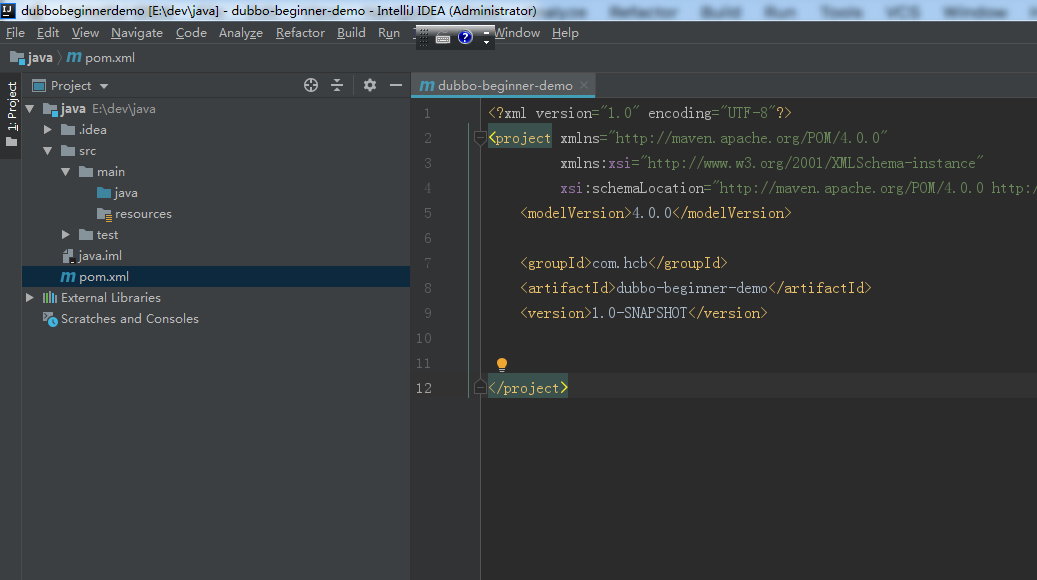Click the Project view window icon in panel header
The width and height of the screenshot is (1037, 580).
pos(39,85)
